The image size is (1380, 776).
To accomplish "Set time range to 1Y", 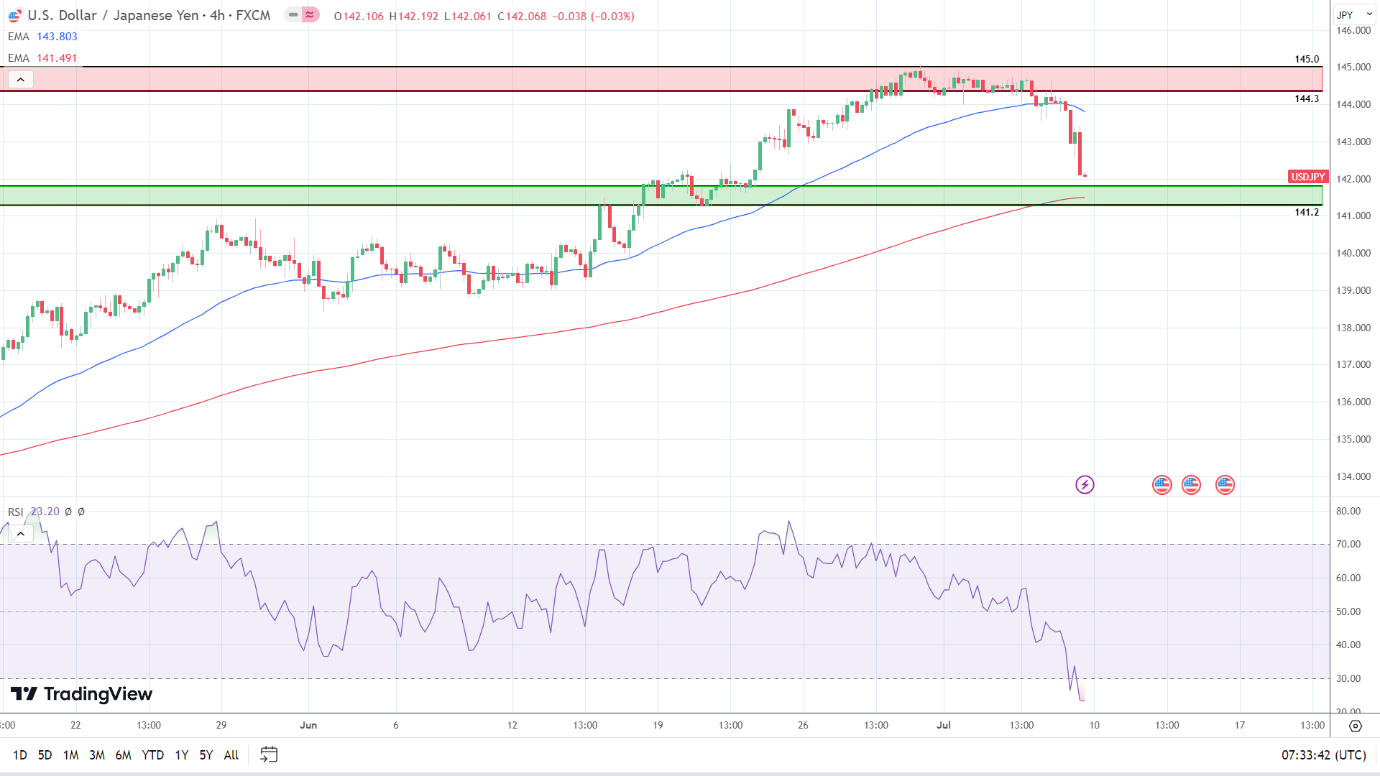I will point(181,755).
